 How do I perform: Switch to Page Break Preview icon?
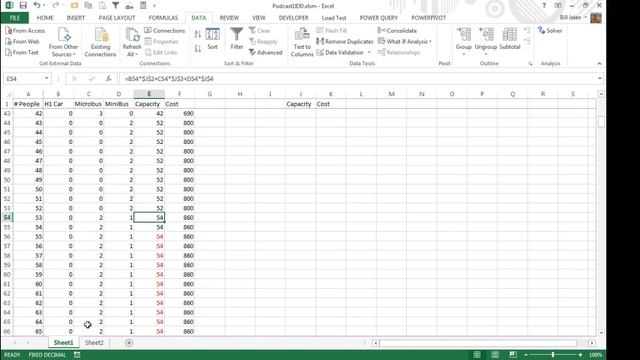click(x=513, y=355)
